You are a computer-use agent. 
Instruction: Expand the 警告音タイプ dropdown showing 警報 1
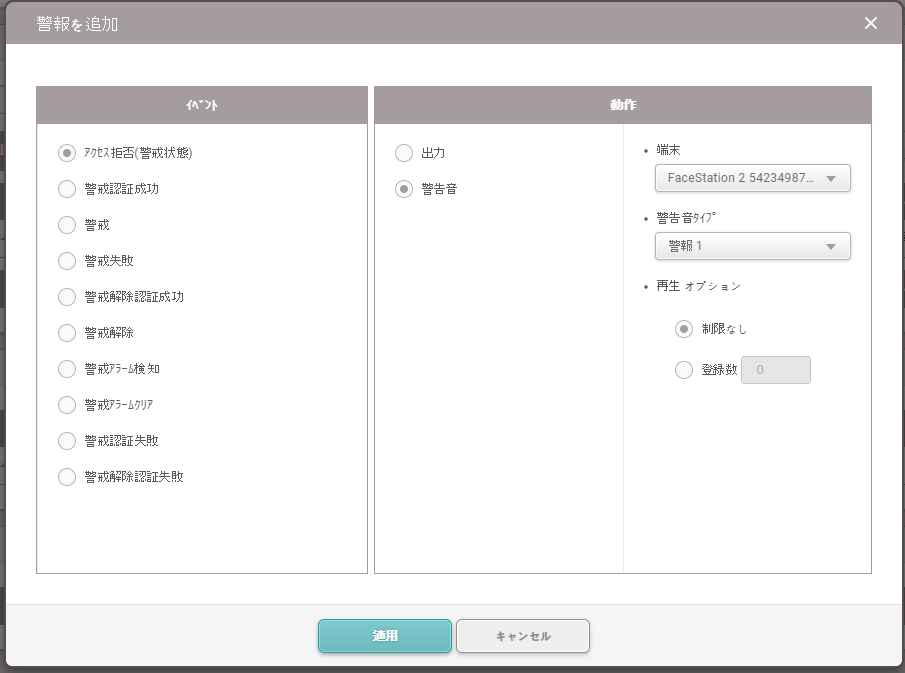point(752,246)
